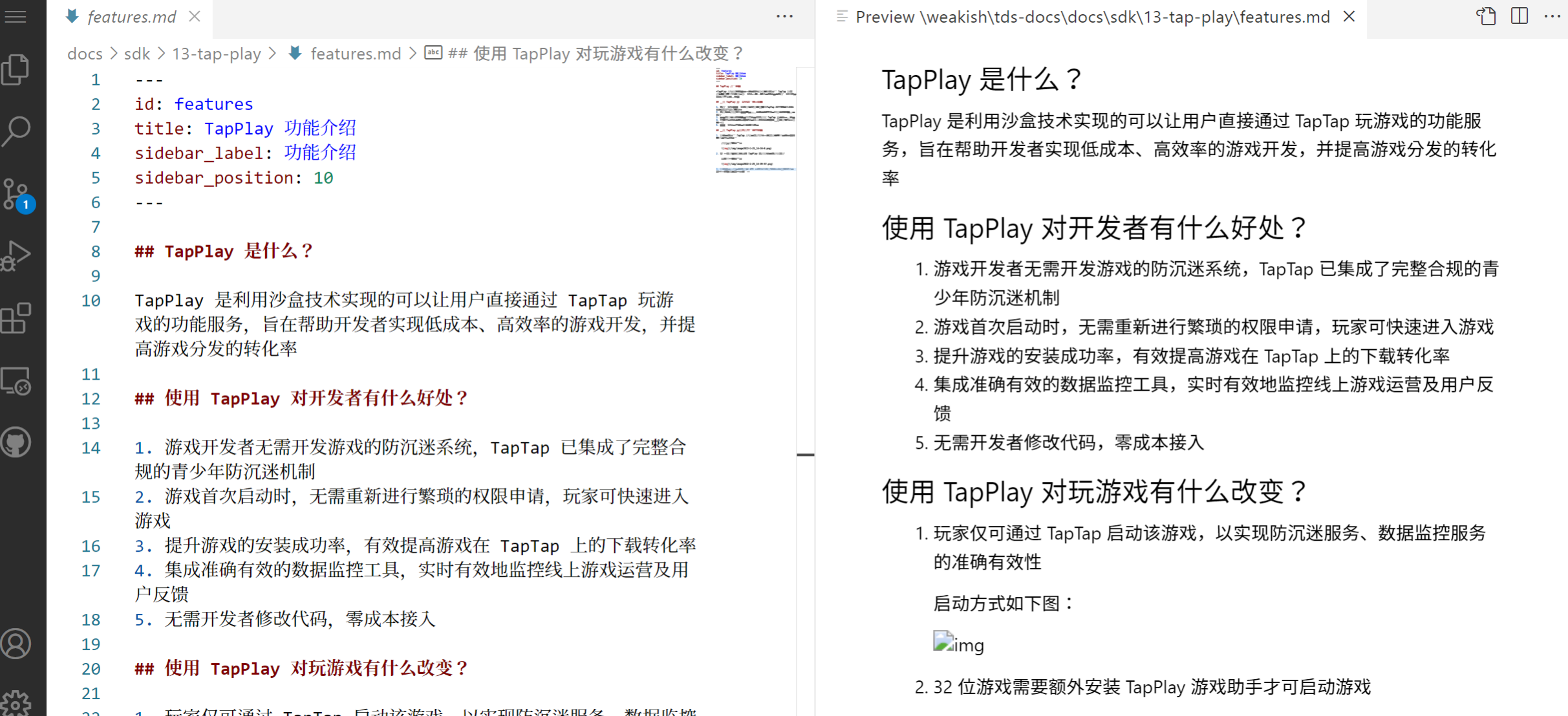This screenshot has height=716, width=1568.
Task: Click the preview icon on the Preview tab
Action: (x=841, y=17)
